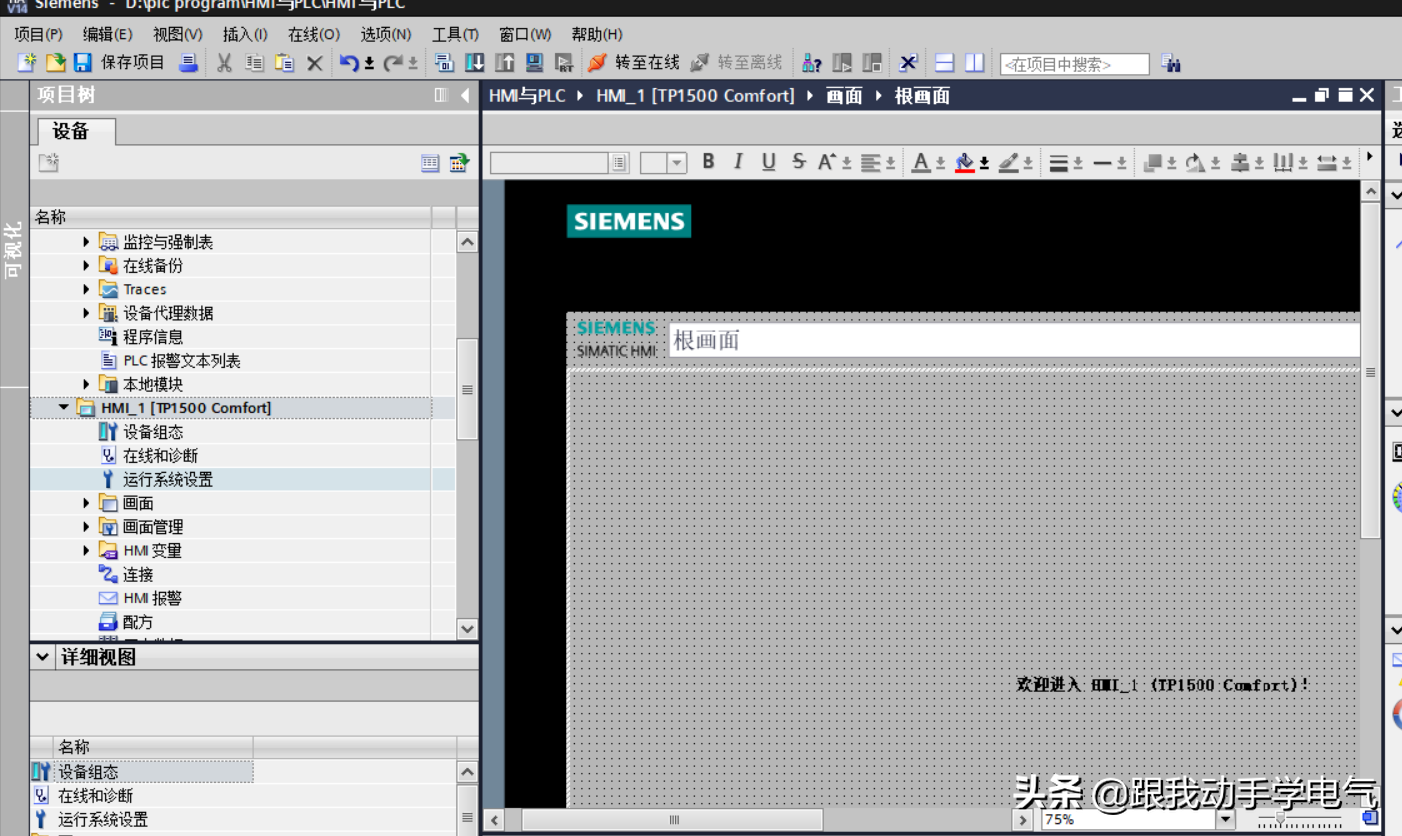Toggle italic text formatting
This screenshot has width=1402, height=836.
click(738, 162)
